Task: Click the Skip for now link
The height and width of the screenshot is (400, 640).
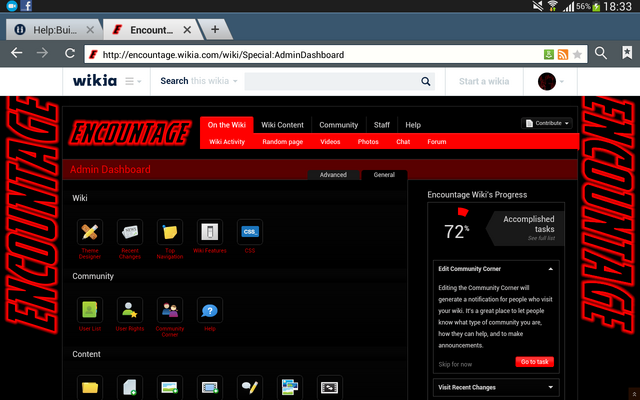Action: point(455,364)
